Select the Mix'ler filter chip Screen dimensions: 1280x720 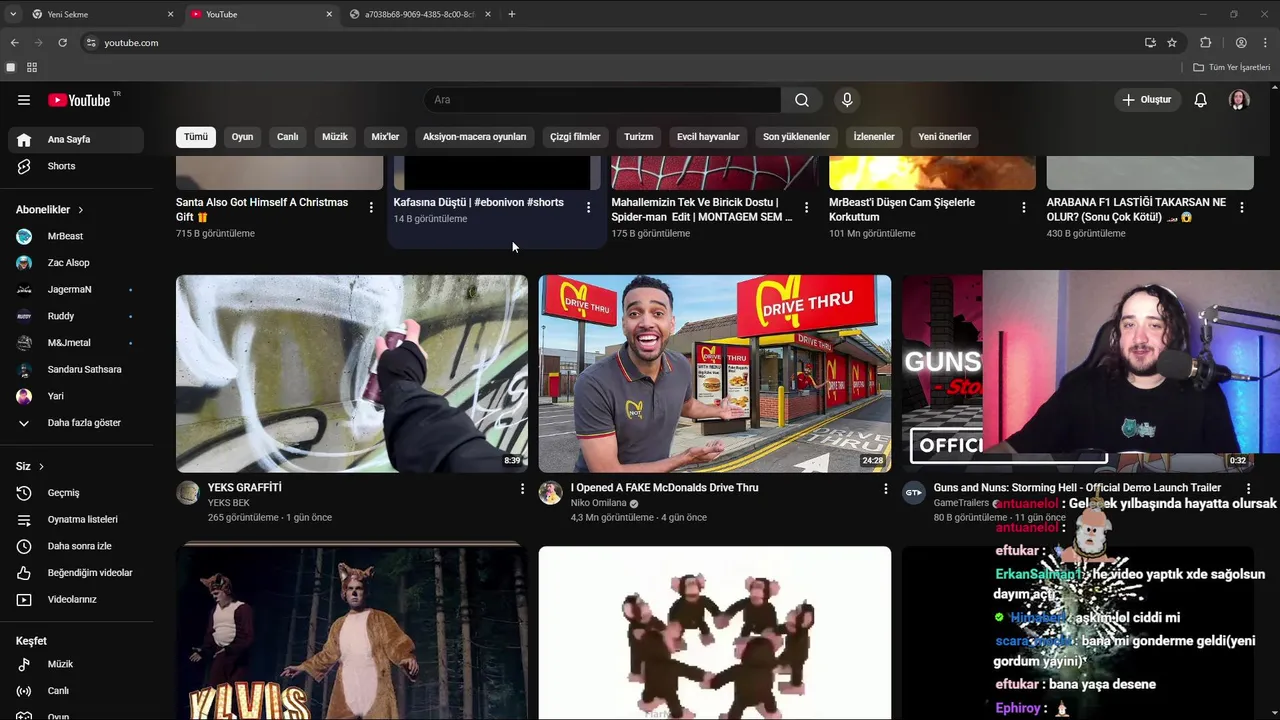point(385,137)
